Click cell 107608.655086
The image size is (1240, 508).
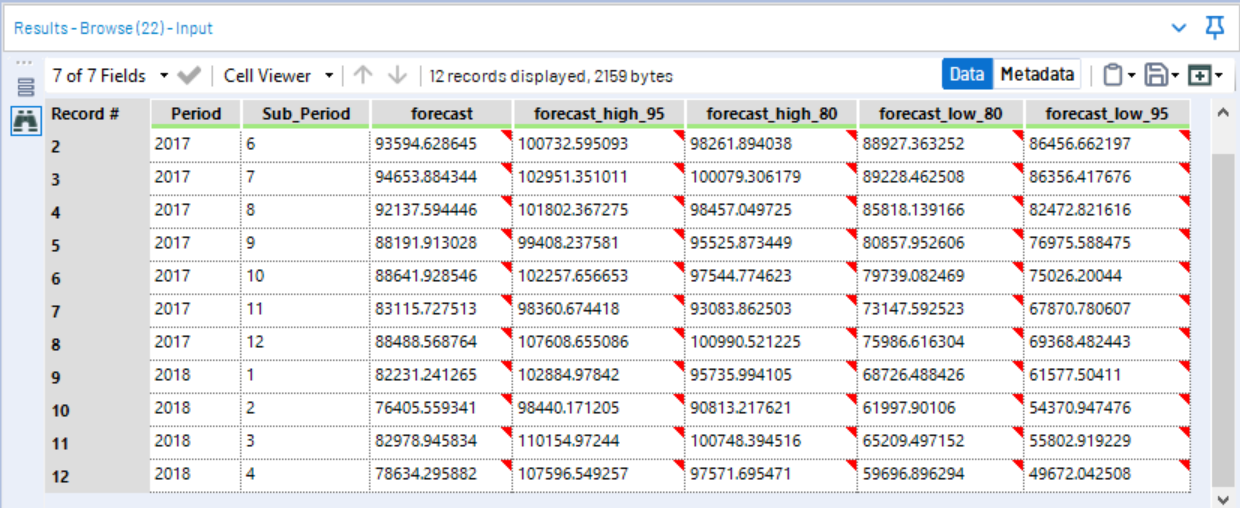click(598, 343)
